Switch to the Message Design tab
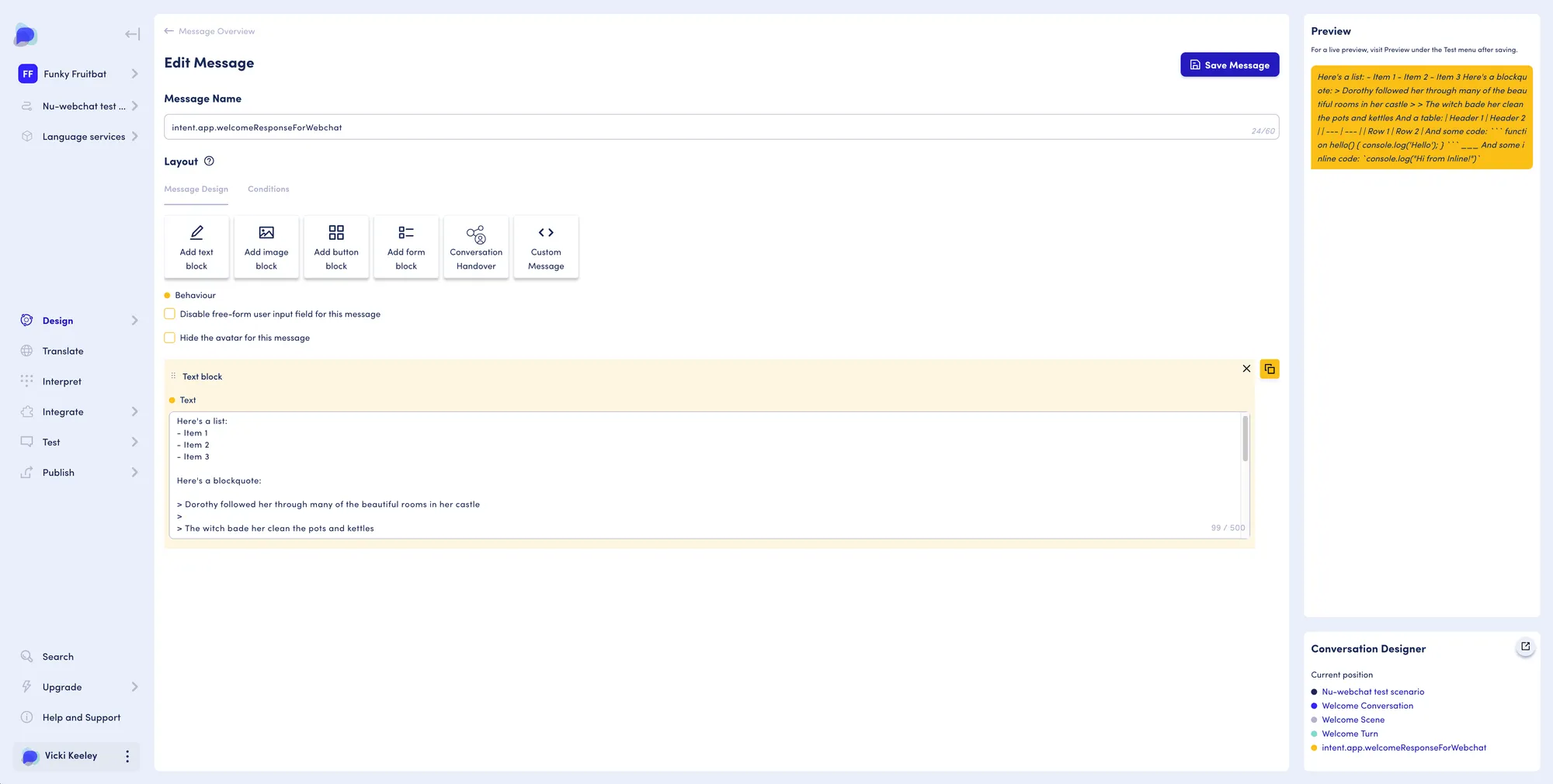 [196, 189]
